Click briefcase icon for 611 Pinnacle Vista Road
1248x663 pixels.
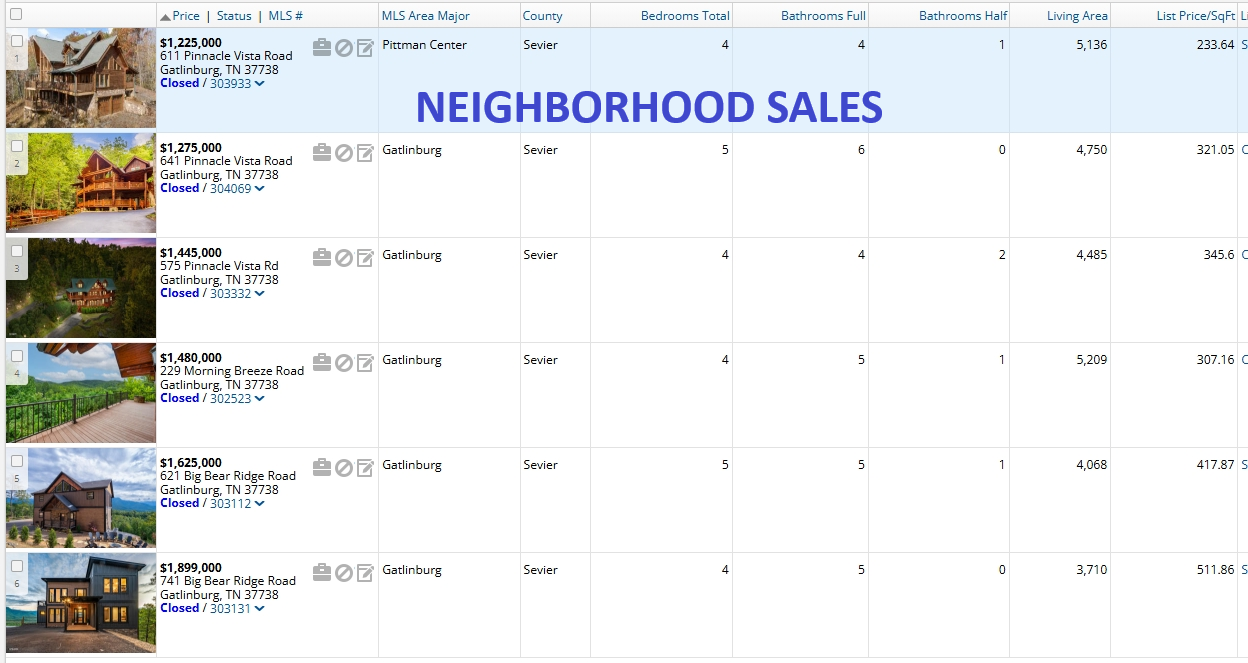point(321,47)
